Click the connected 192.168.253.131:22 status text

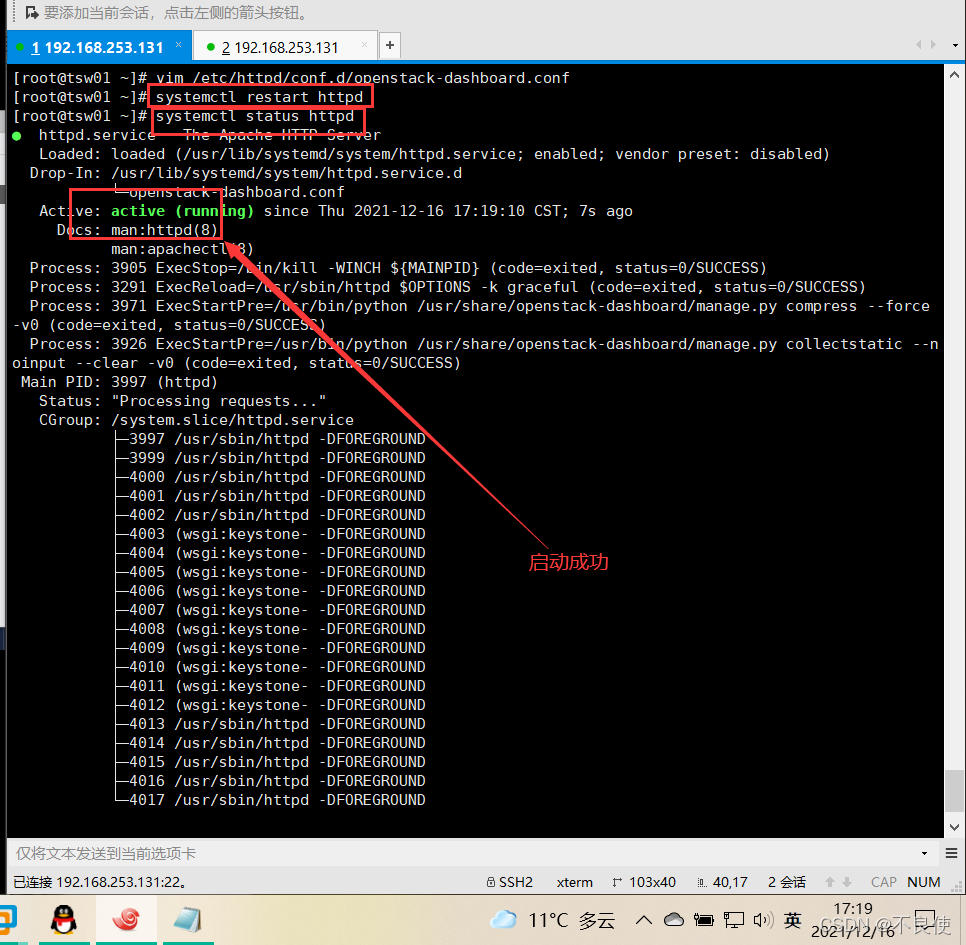point(100,882)
